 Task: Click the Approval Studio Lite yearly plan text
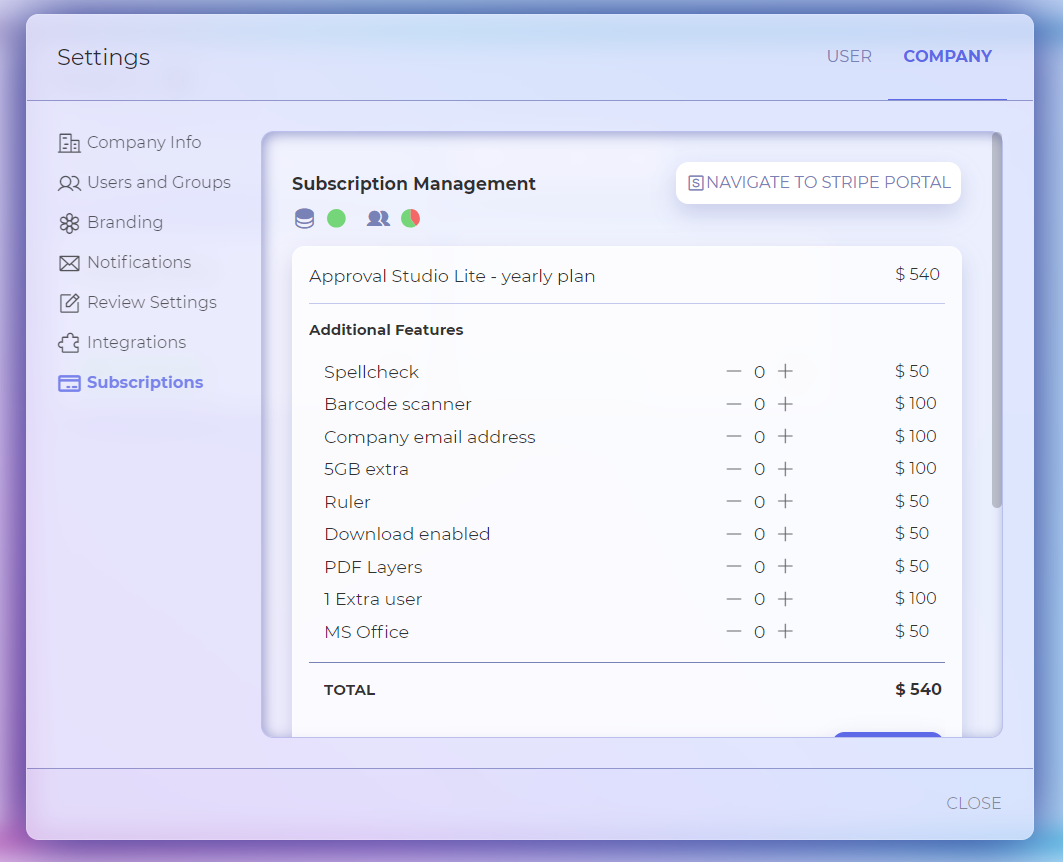tap(452, 276)
